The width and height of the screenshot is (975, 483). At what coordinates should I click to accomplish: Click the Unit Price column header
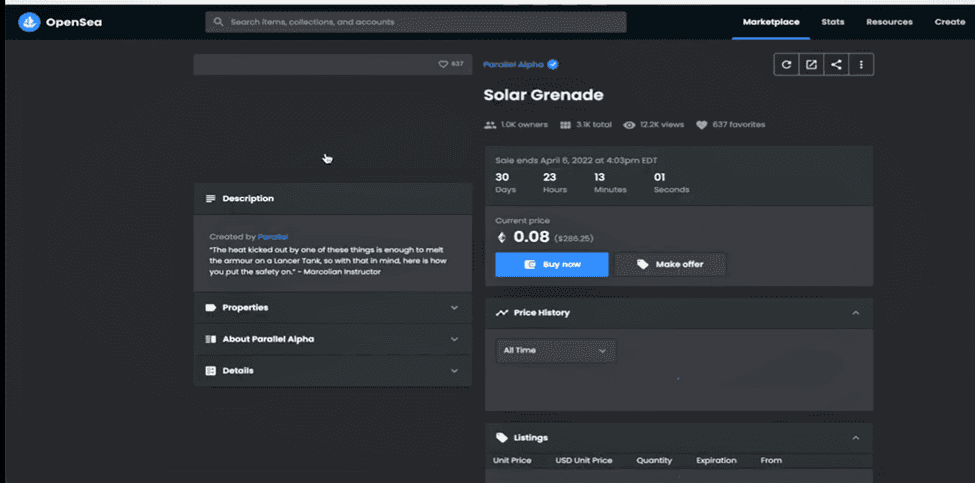tap(512, 461)
